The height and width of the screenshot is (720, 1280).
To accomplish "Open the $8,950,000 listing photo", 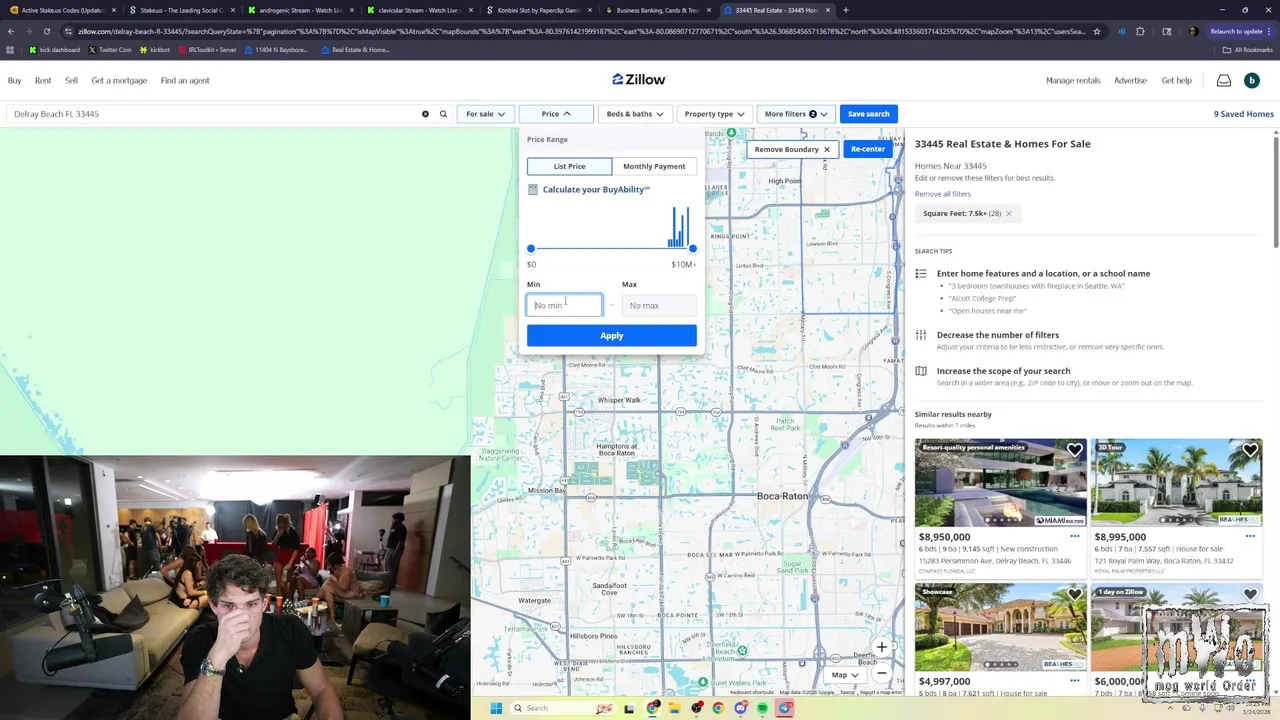I will [x=1000, y=483].
